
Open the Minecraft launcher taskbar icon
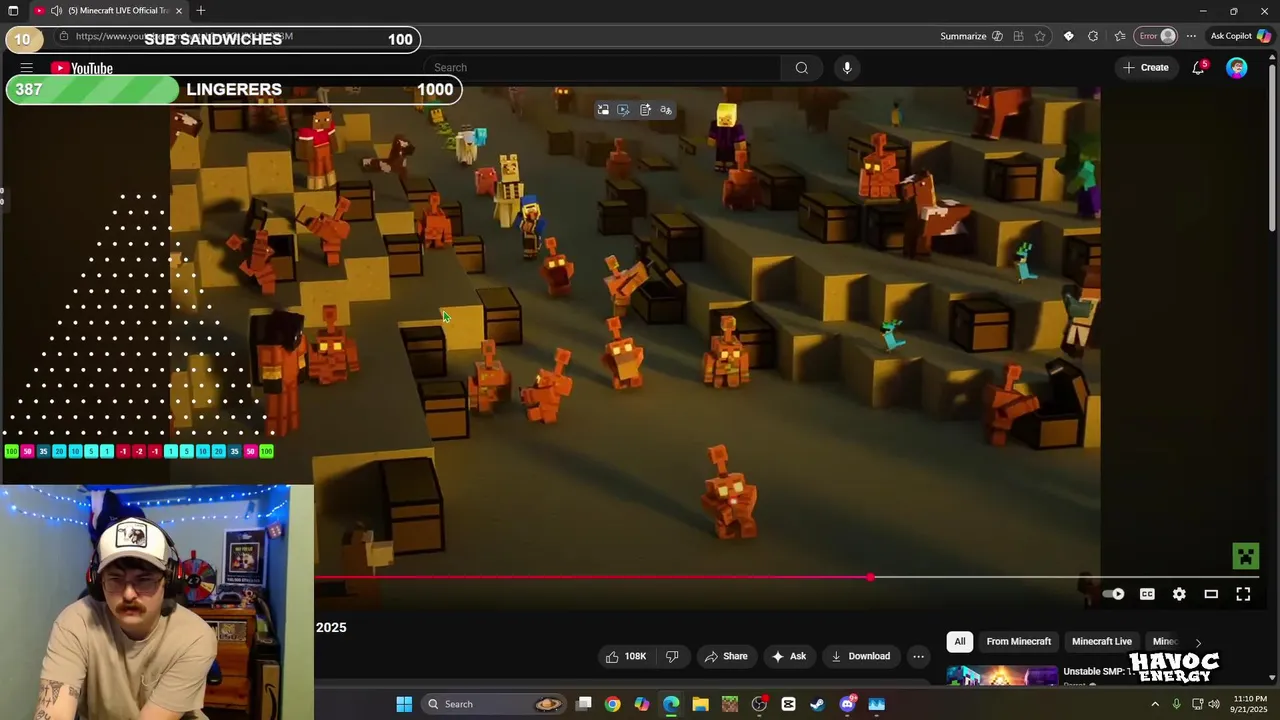730,704
